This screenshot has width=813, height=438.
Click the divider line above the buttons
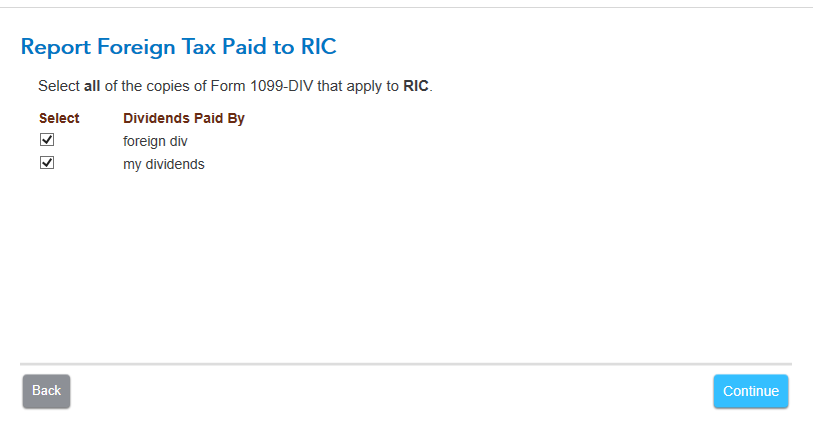pos(405,364)
